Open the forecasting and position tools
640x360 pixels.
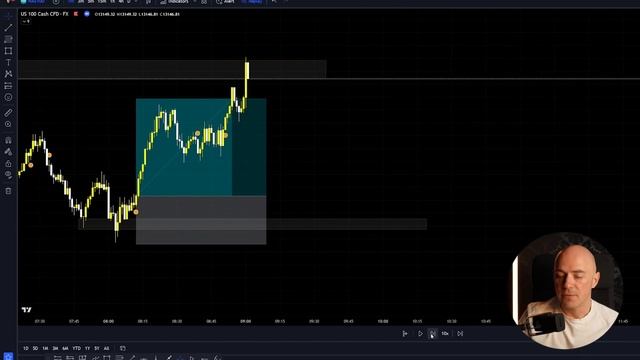tap(8, 86)
